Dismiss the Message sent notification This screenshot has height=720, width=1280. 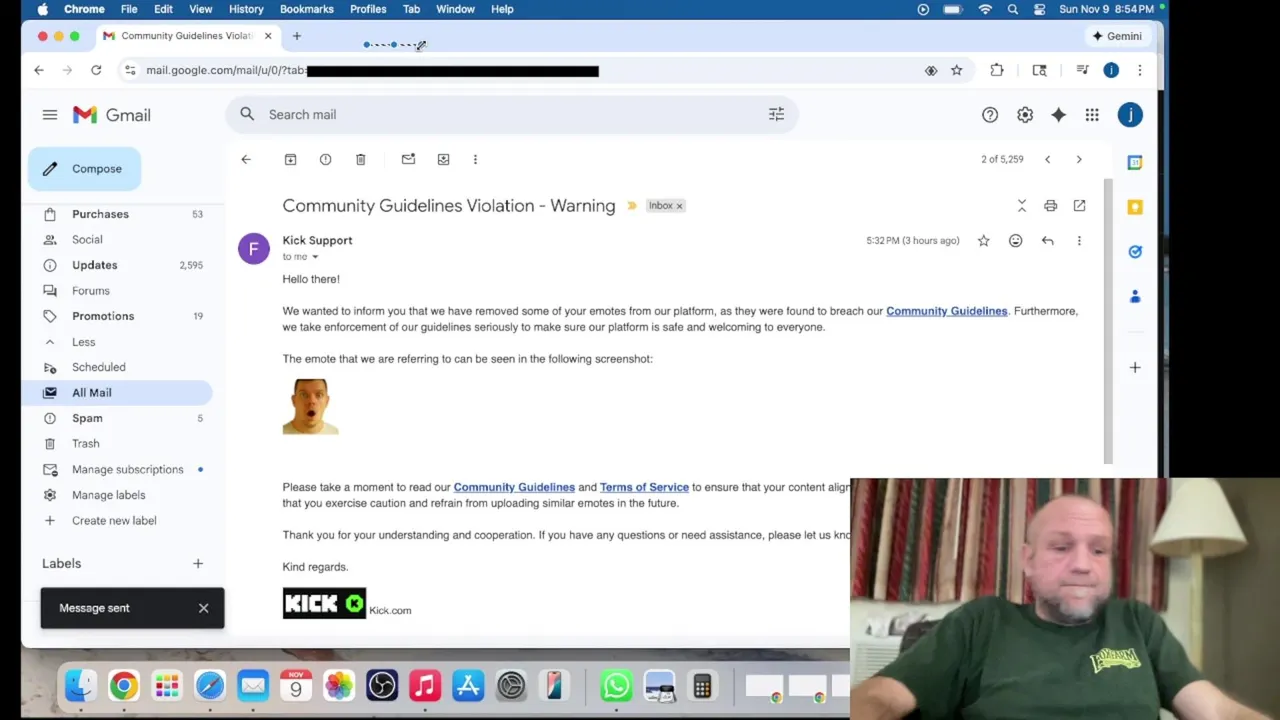pyautogui.click(x=203, y=608)
